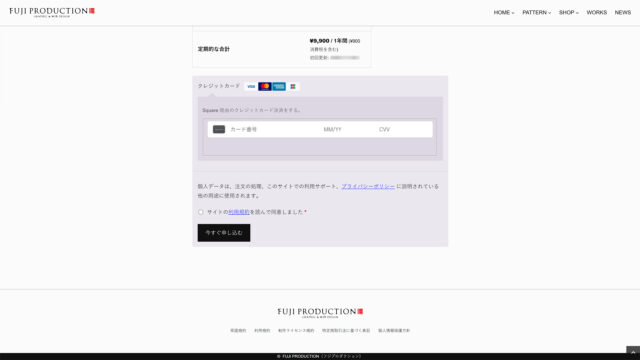Click the American Express card icon
Image resolution: width=640 pixels, height=360 pixels.
click(x=279, y=87)
